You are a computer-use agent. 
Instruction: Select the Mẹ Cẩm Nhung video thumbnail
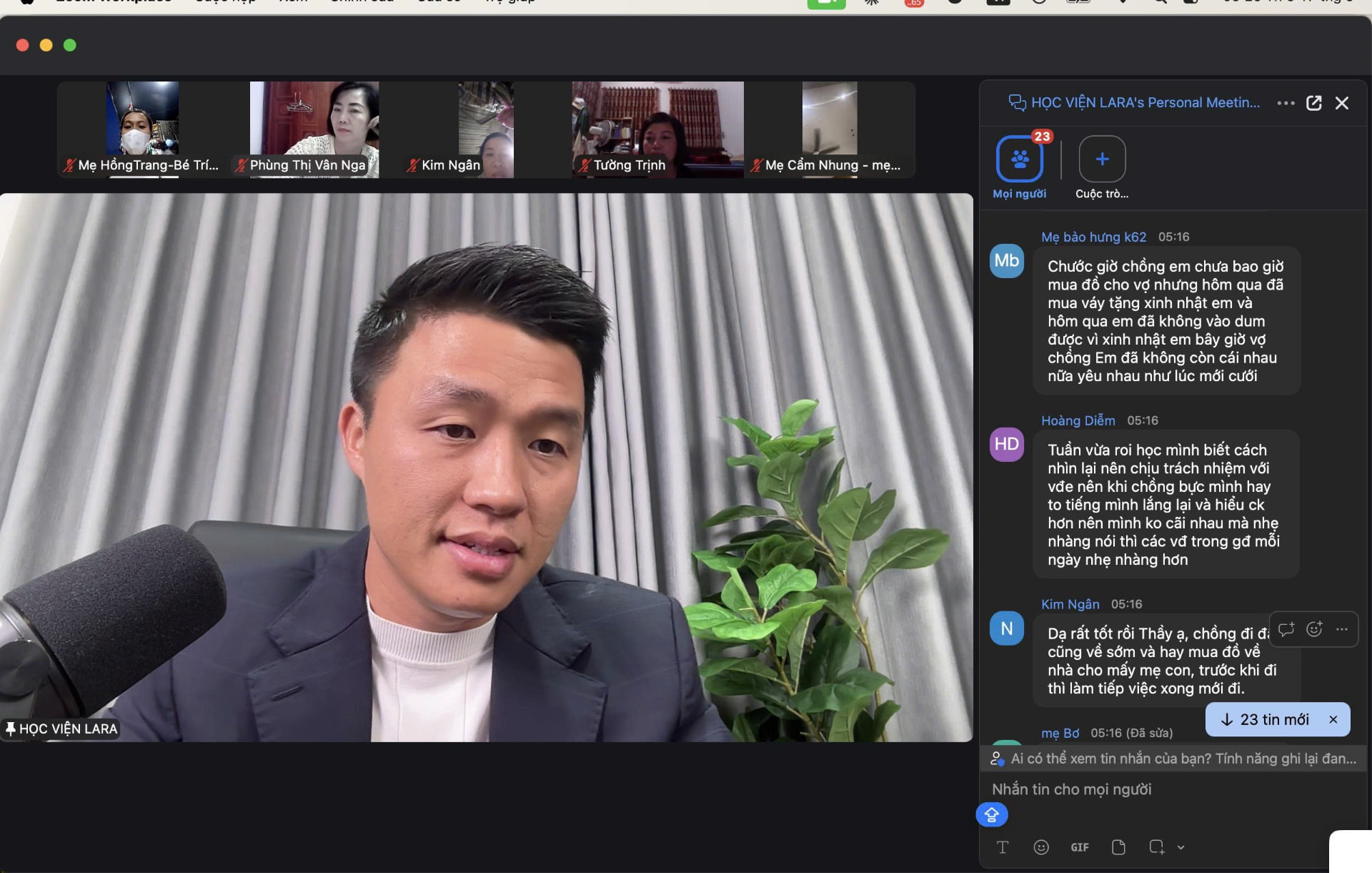tap(829, 129)
